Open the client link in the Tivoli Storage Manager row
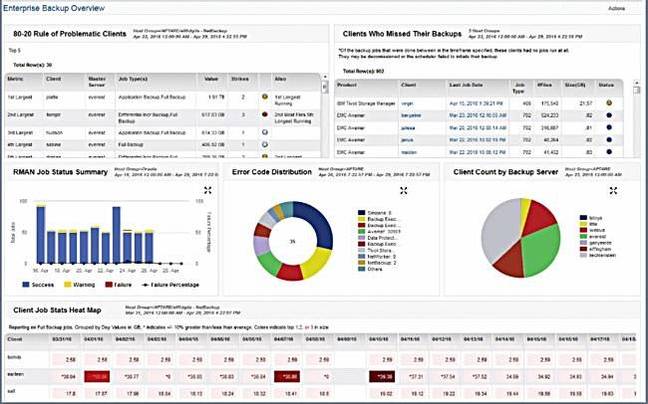The image size is (648, 404). (407, 104)
